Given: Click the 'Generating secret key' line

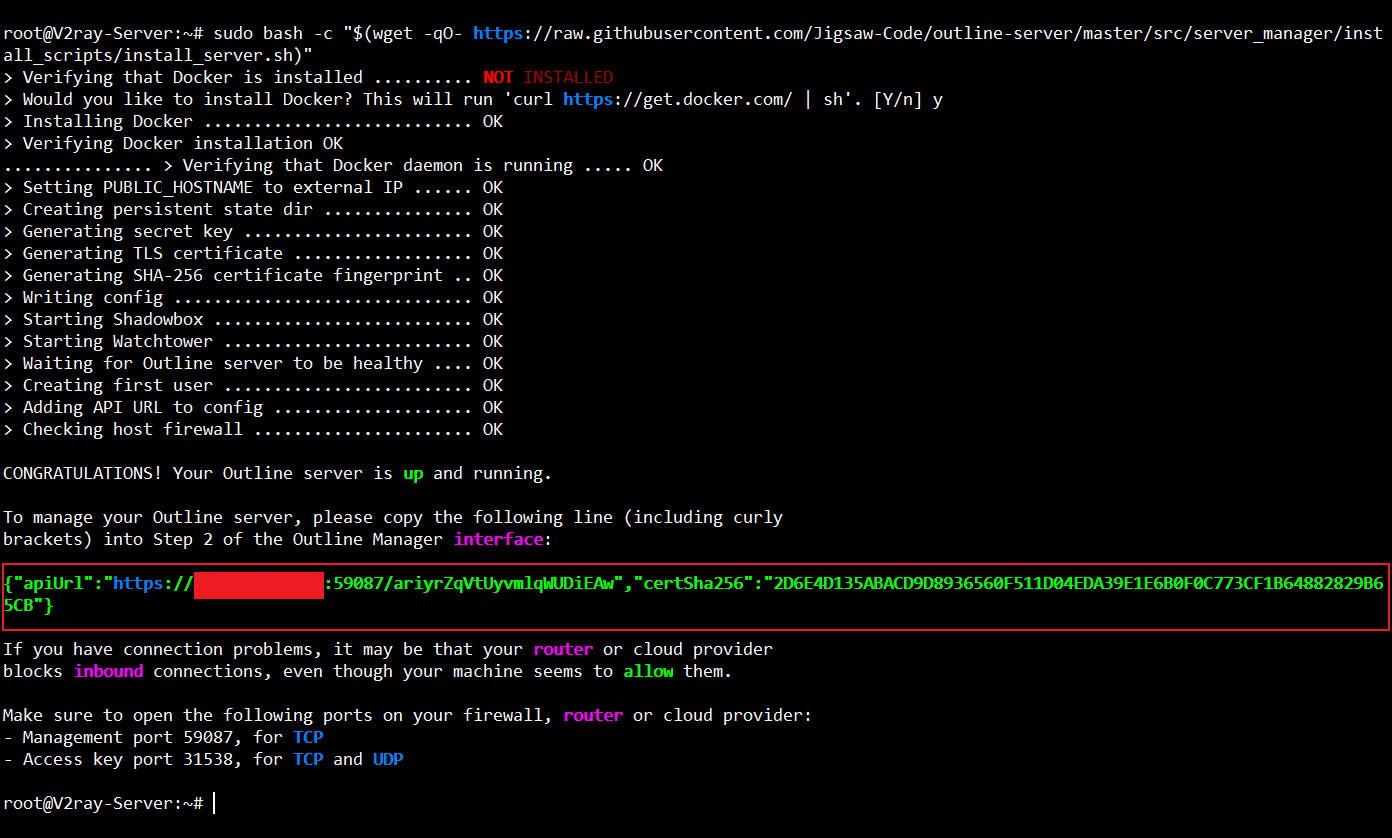Looking at the screenshot, I should (253, 231).
